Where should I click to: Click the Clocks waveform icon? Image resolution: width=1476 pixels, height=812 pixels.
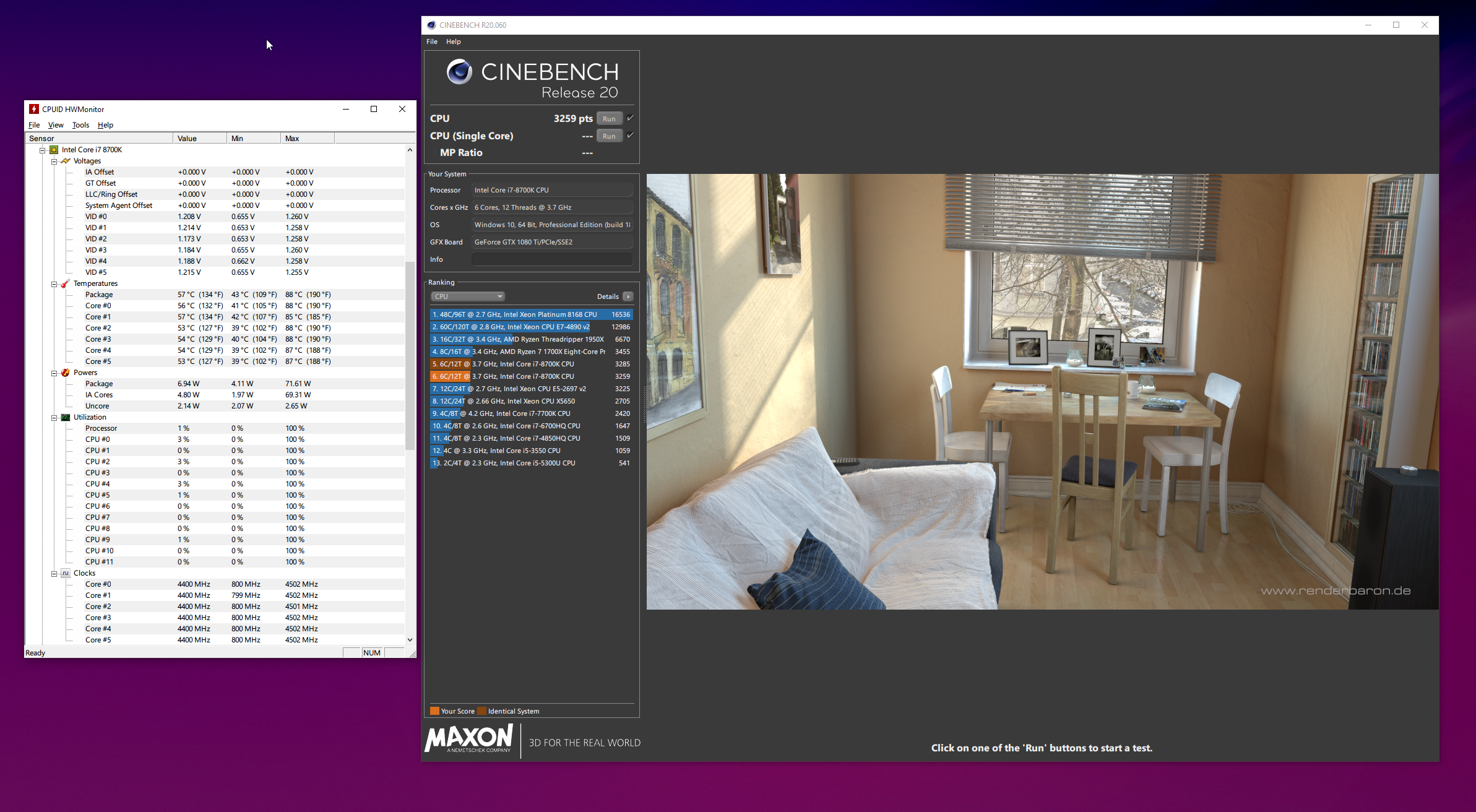click(66, 573)
